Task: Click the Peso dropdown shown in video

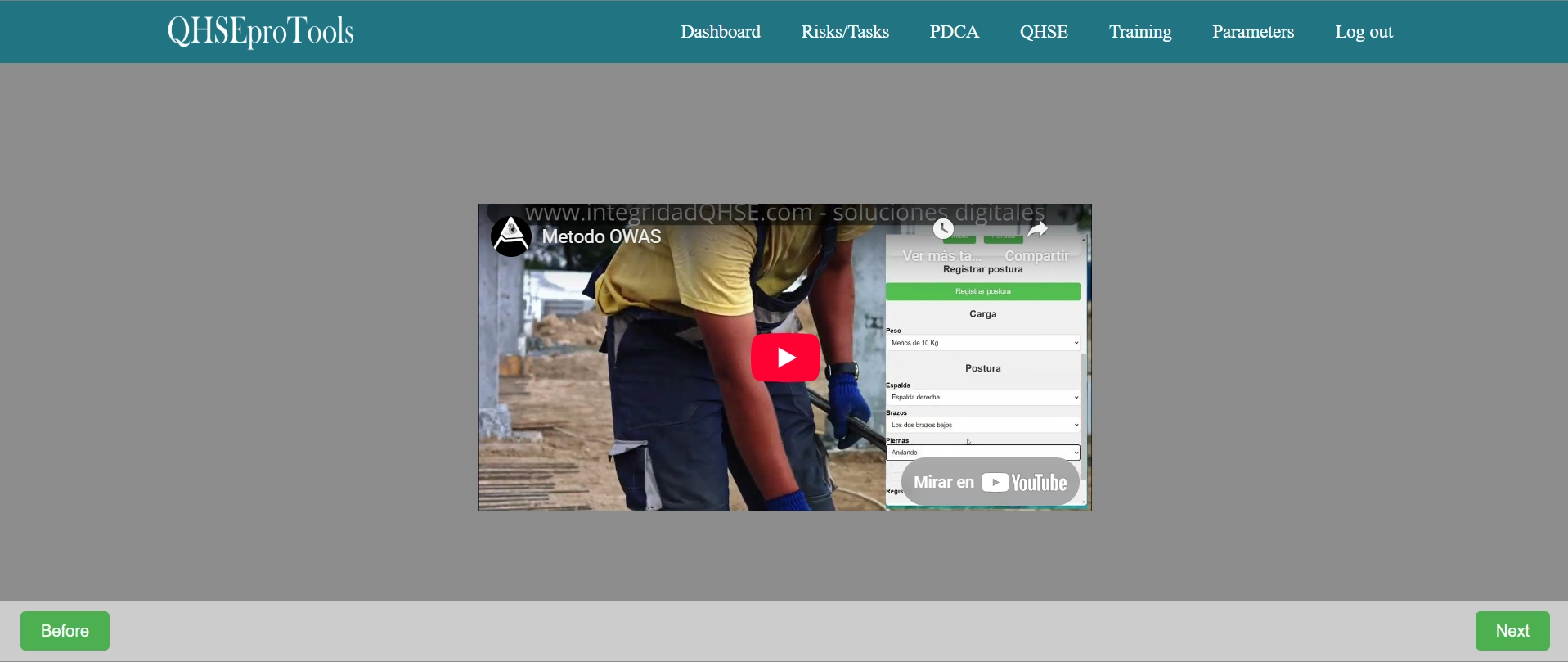Action: 982,343
